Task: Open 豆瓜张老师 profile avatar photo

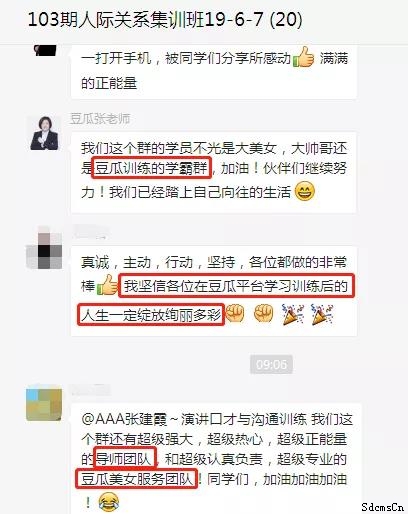Action: tap(44, 132)
